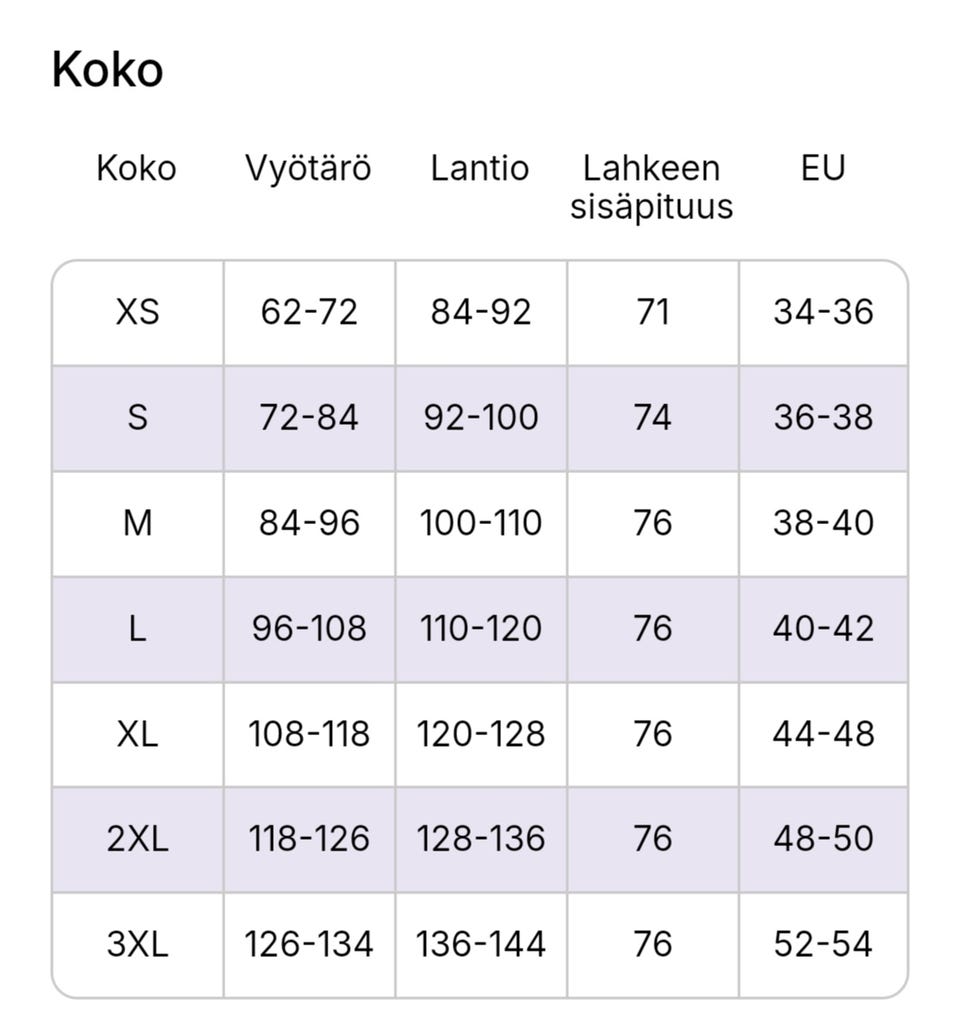The width and height of the screenshot is (960, 1032).
Task: Select hip value 92-100 cell
Action: 481,418
